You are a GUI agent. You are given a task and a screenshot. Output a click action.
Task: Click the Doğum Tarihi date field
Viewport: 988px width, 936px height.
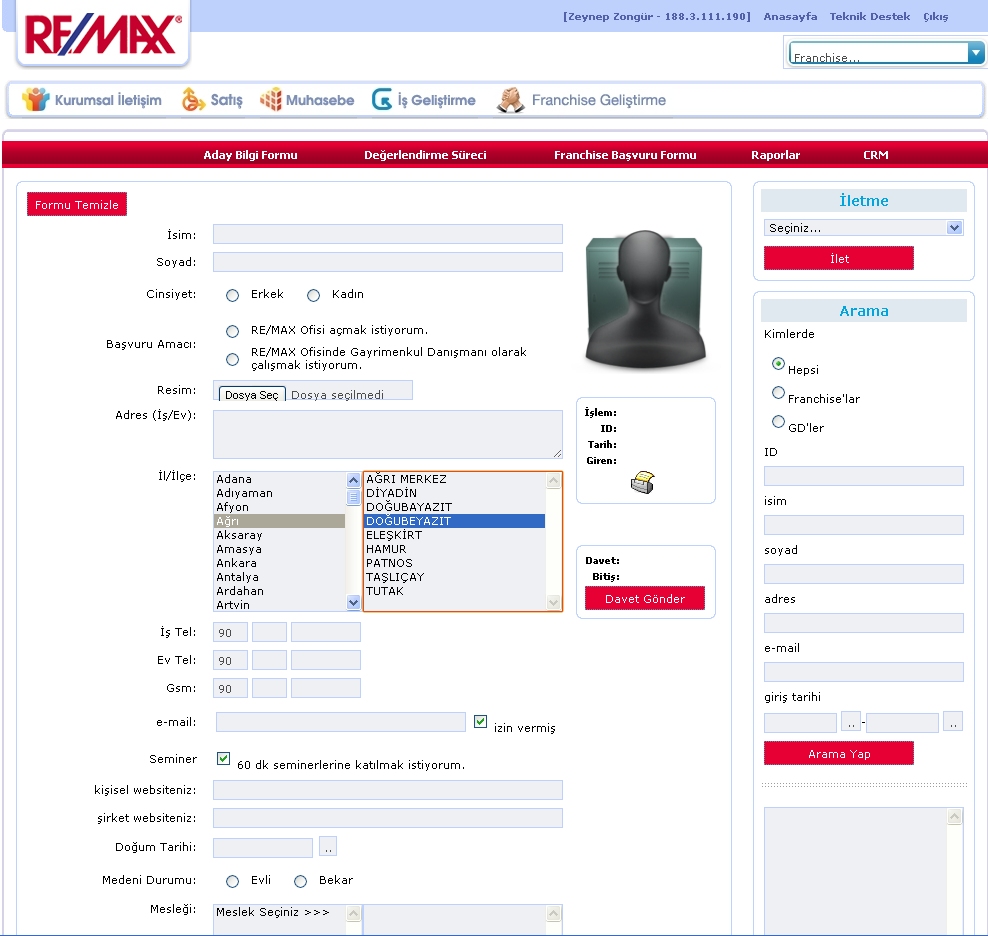coord(263,848)
